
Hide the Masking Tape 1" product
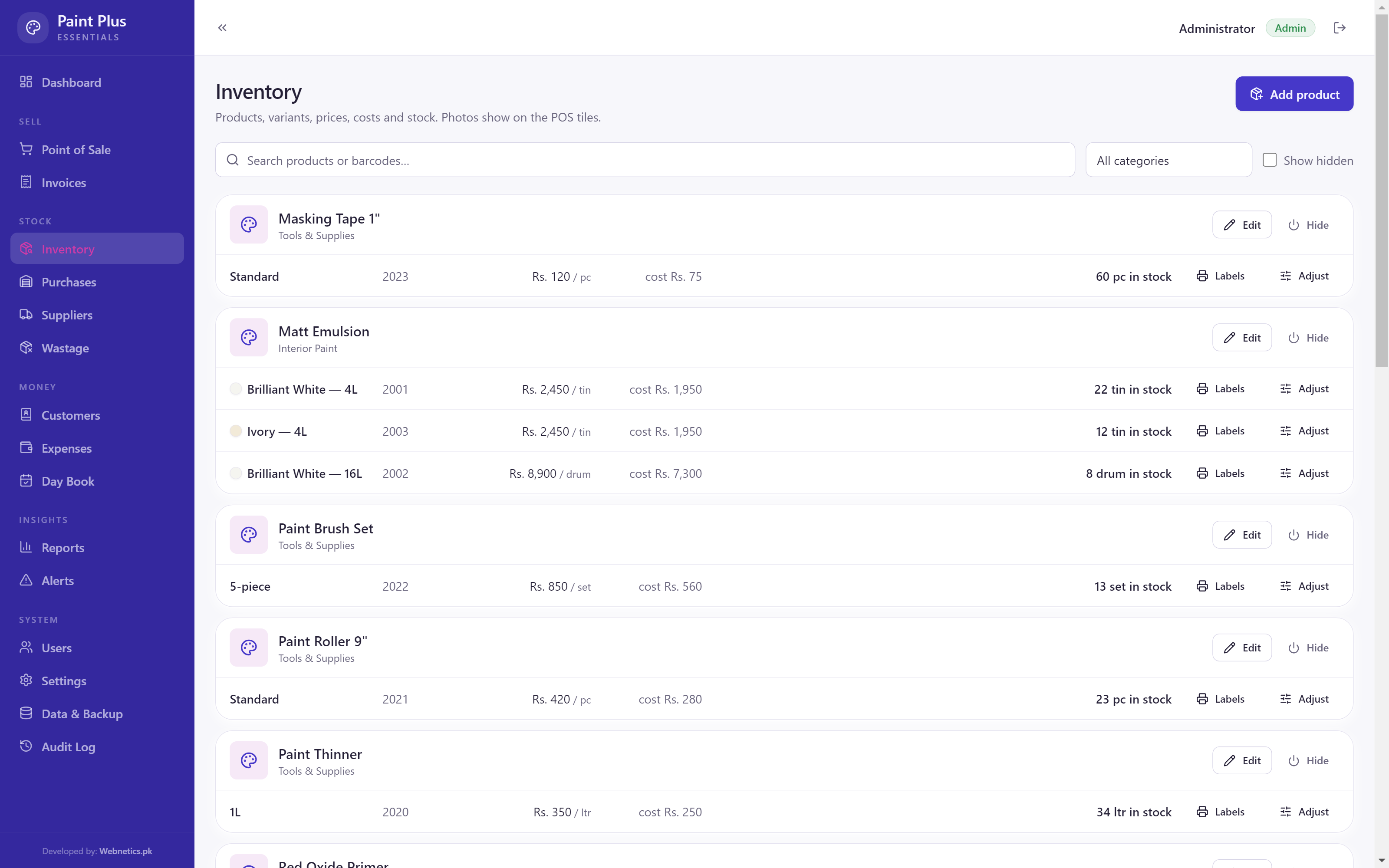coord(1309,224)
